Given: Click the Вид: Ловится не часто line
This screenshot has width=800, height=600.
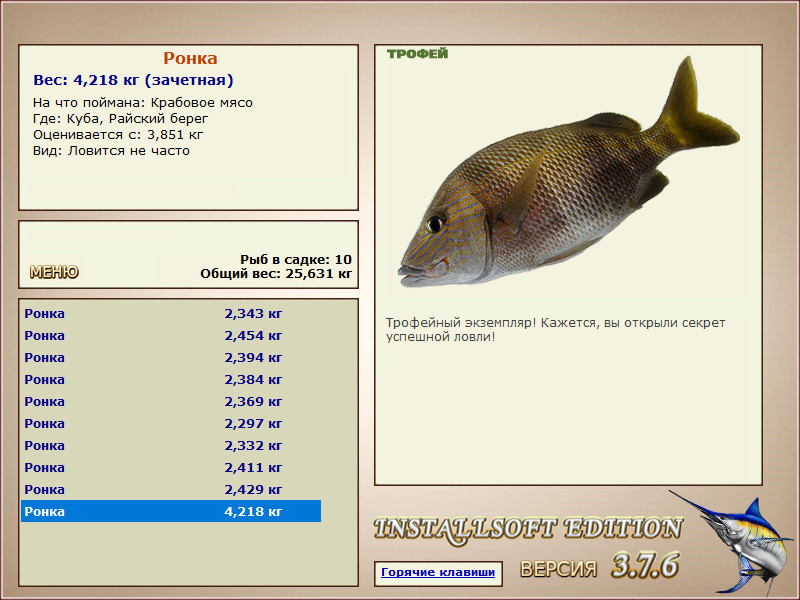Looking at the screenshot, I should pyautogui.click(x=111, y=151).
